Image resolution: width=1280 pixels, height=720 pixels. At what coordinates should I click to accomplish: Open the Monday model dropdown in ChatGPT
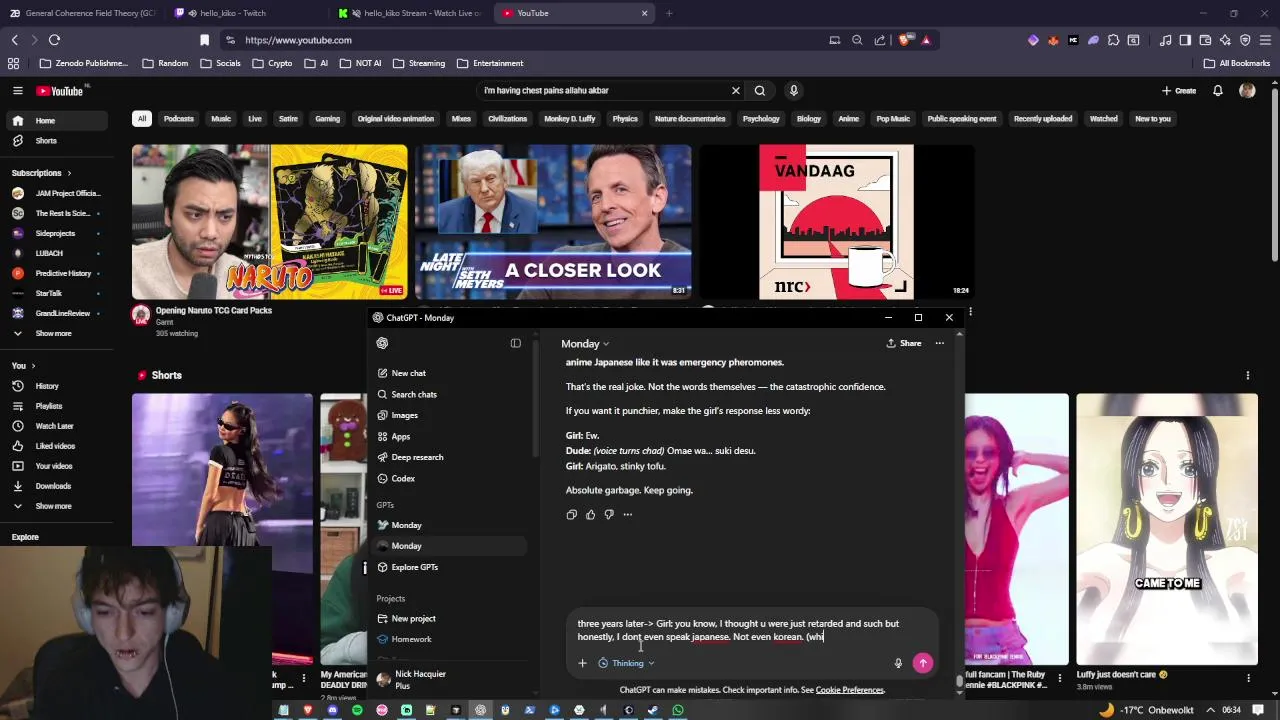(x=585, y=344)
